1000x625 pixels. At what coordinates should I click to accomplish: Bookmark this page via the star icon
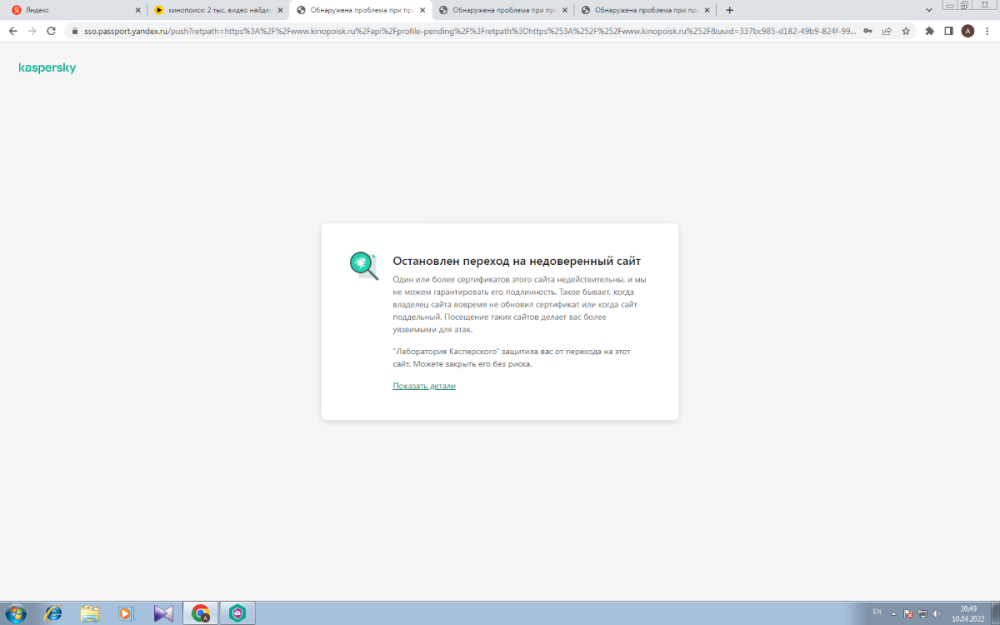[x=904, y=30]
